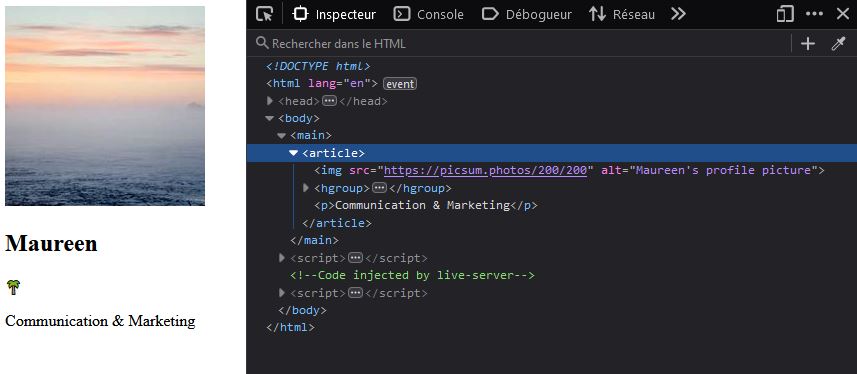Open the Réseau tab

tap(622, 14)
